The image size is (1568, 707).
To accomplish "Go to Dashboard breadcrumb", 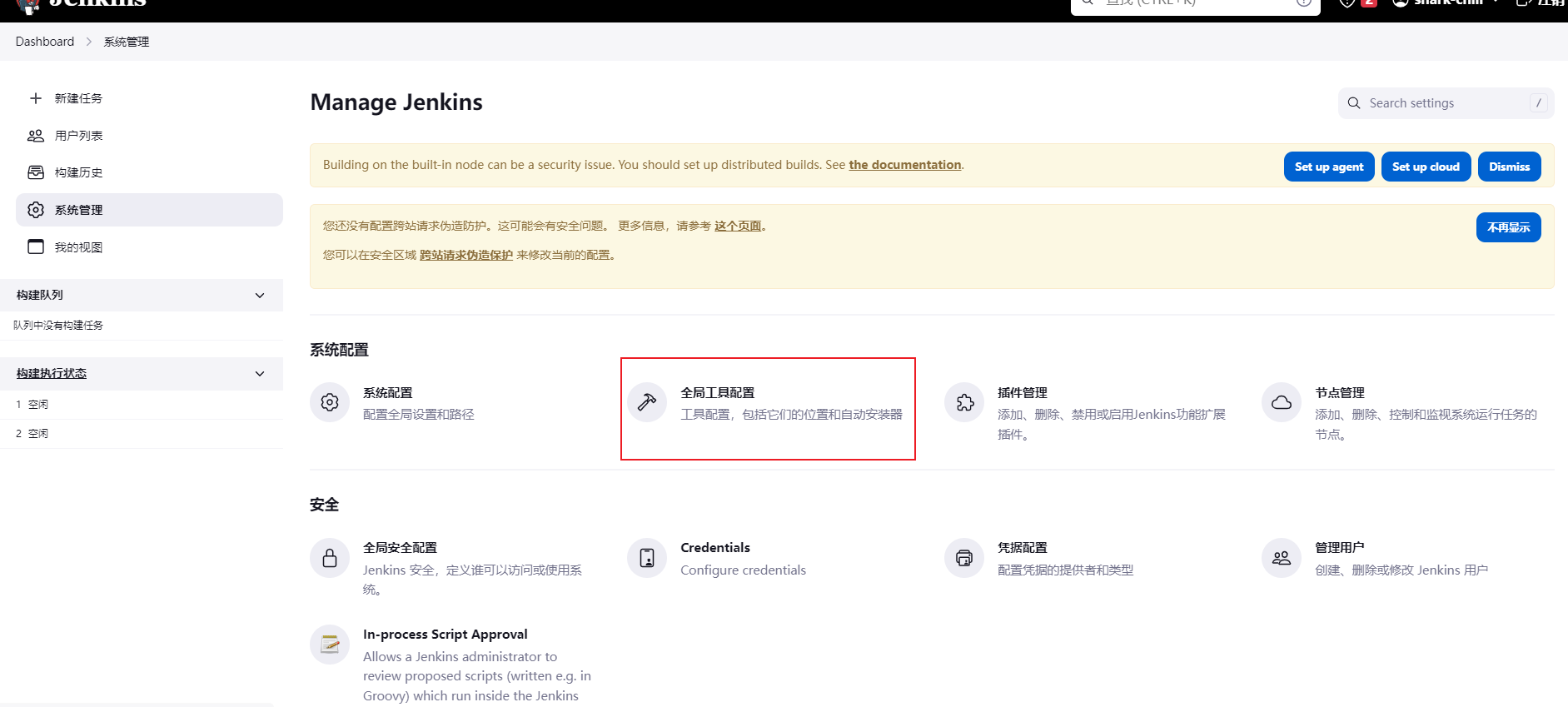I will pyautogui.click(x=45, y=42).
